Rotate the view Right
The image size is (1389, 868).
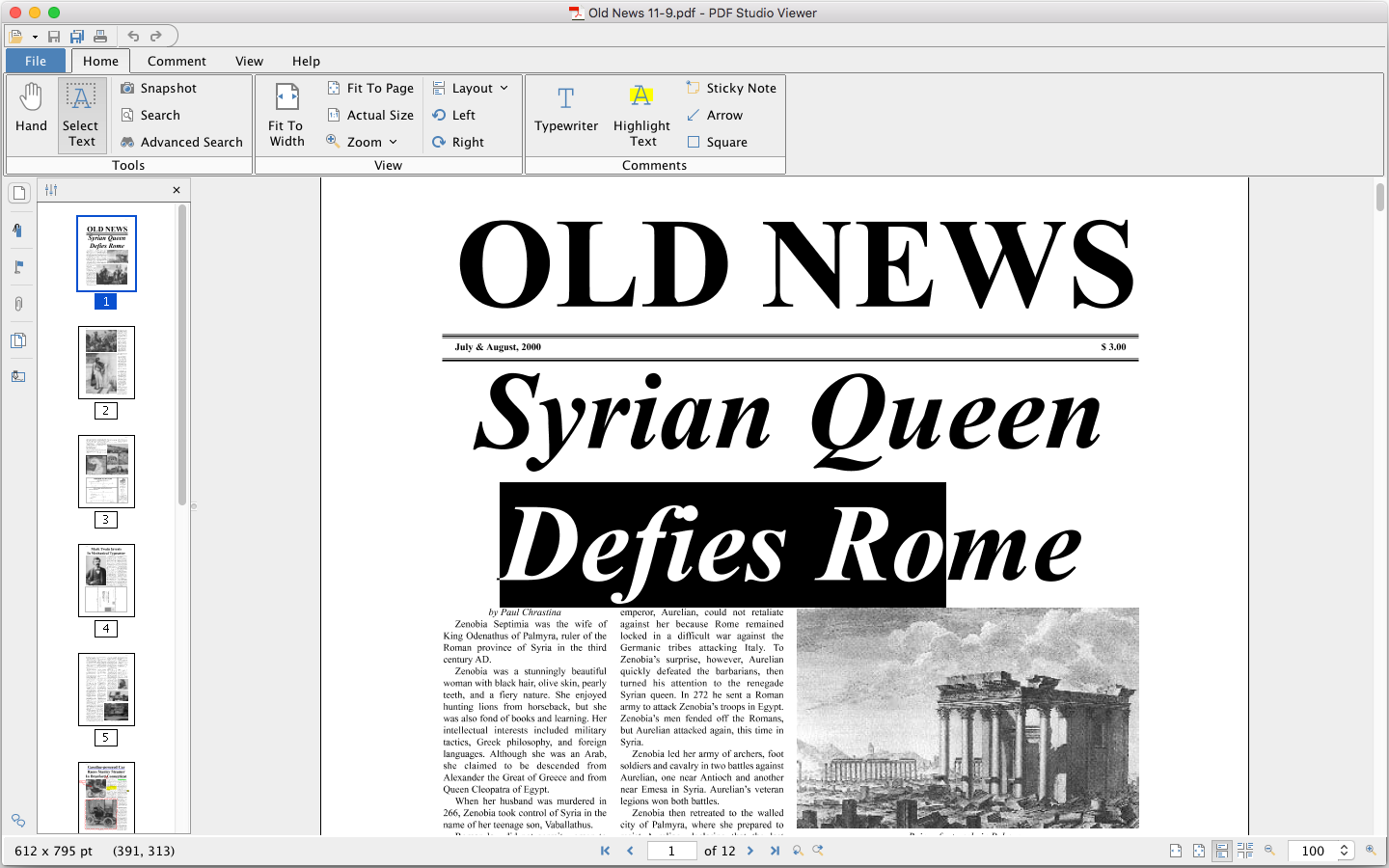tap(458, 142)
